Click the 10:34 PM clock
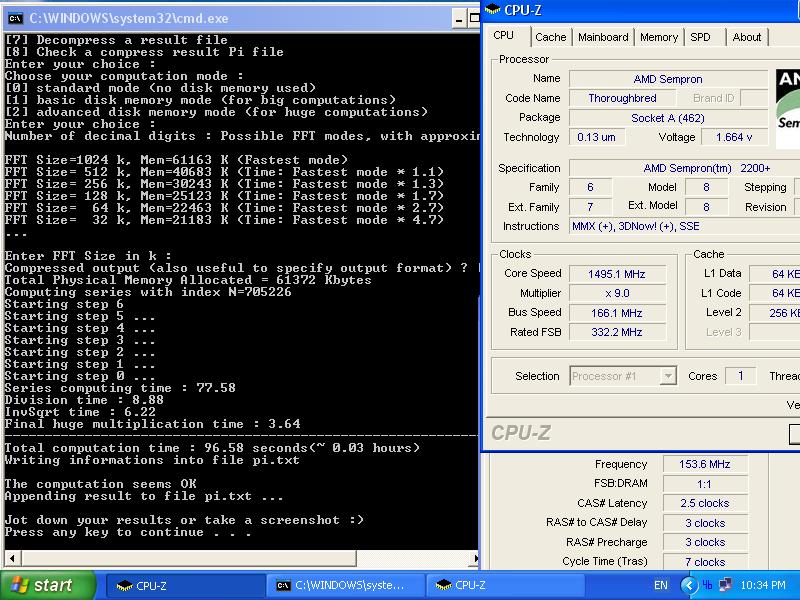The width and height of the screenshot is (800, 600). pyautogui.click(x=763, y=585)
